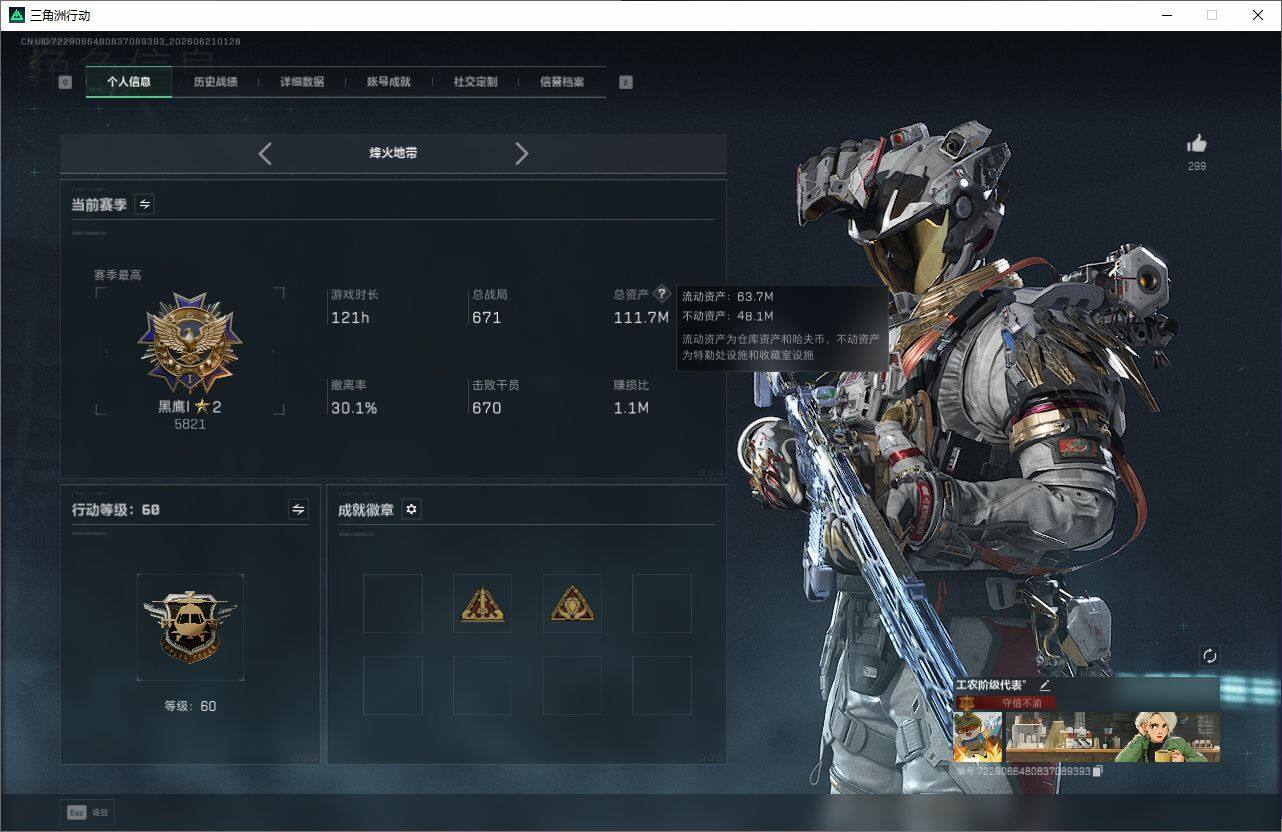The height and width of the screenshot is (832, 1282).
Task: Click the E key next-tab icon
Action: click(626, 83)
